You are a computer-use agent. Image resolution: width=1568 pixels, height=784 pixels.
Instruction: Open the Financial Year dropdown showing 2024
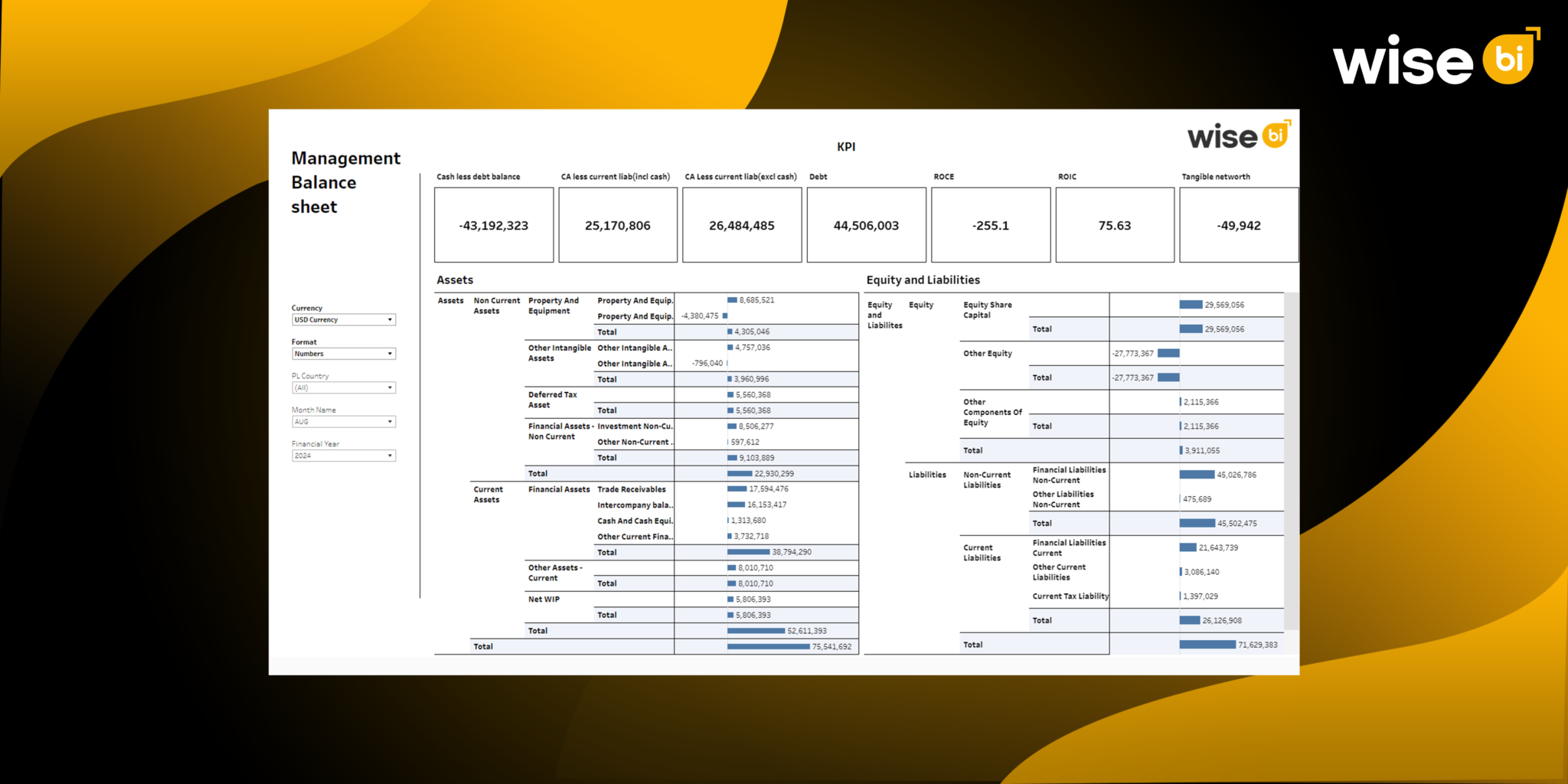tap(343, 455)
